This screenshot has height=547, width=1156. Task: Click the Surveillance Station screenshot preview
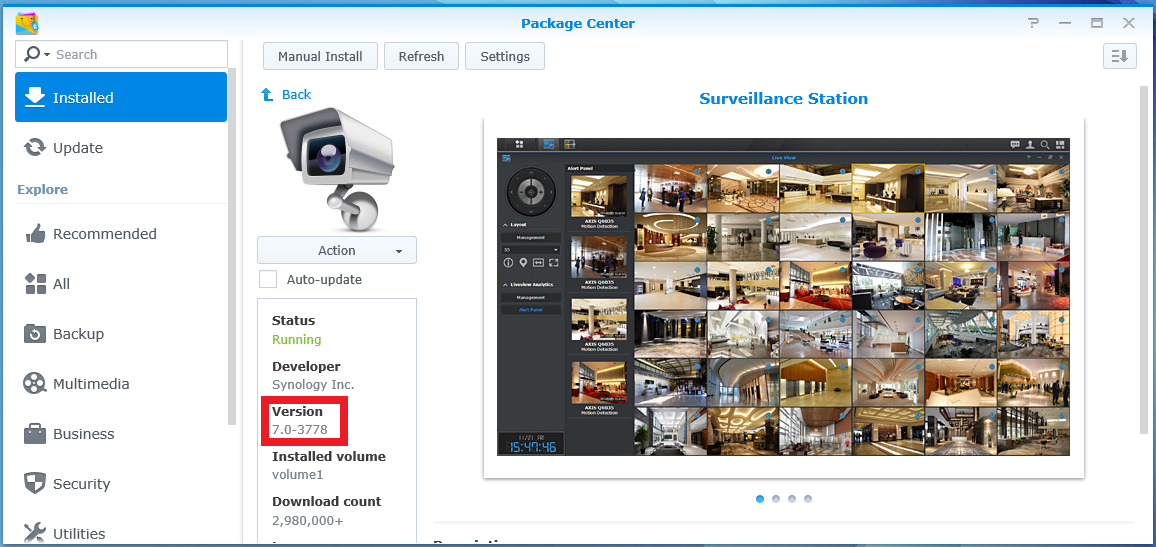click(x=783, y=297)
